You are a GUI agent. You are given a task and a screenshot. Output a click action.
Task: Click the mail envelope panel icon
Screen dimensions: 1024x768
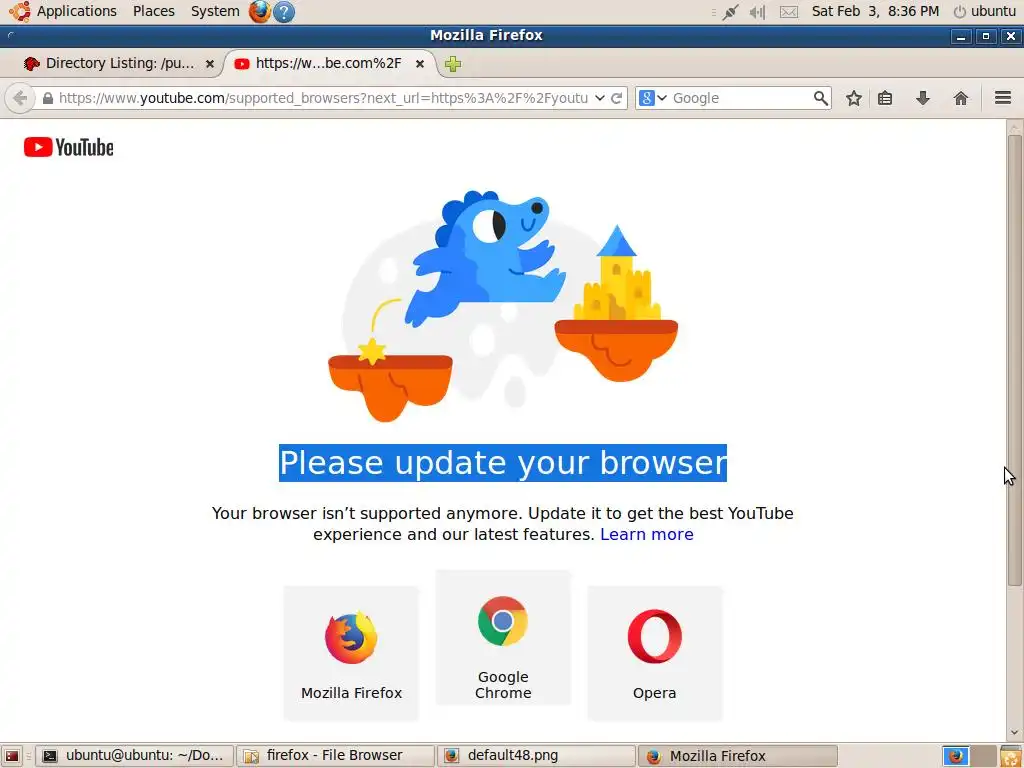(x=789, y=12)
